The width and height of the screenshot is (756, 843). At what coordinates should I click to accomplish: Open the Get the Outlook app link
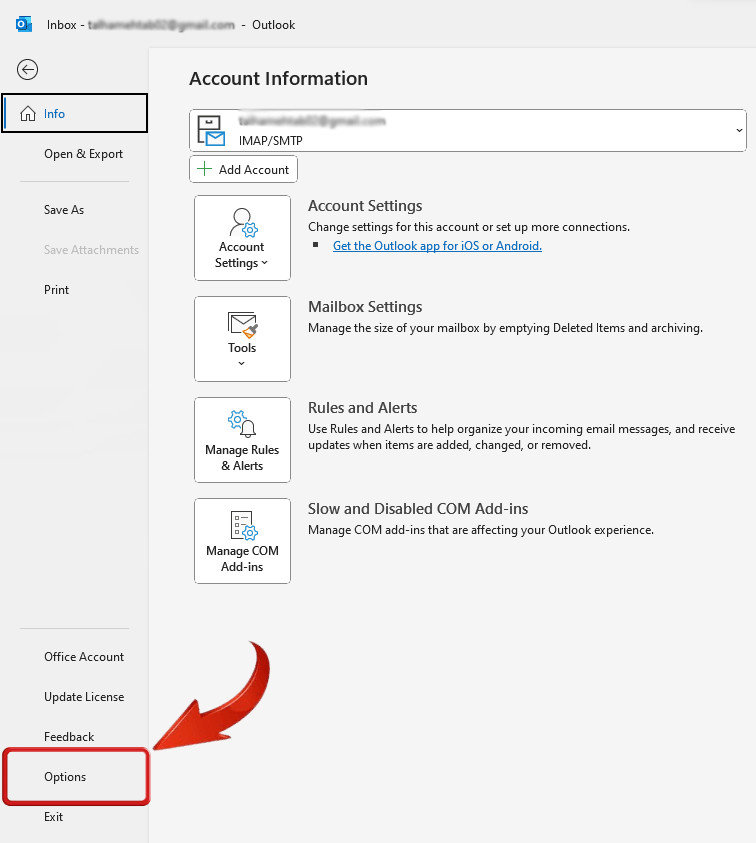pos(437,246)
